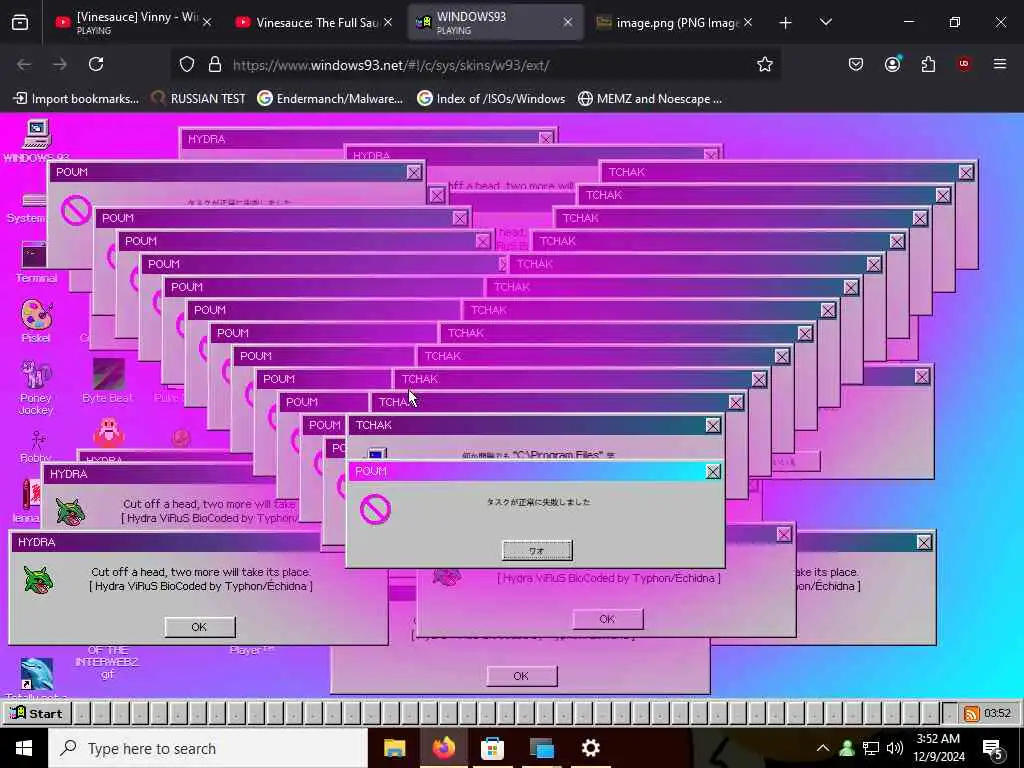
Task: Go back to previous page
Action: pos(24,64)
